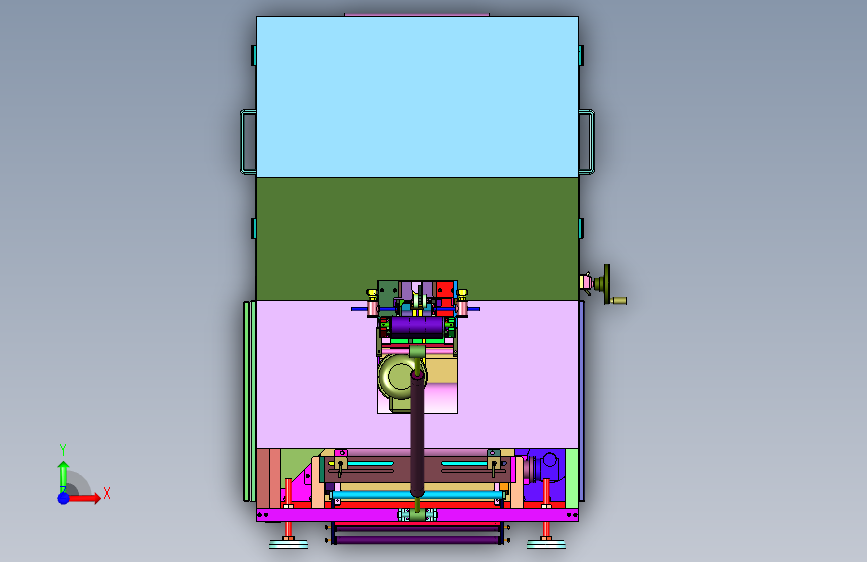Click the red X axis arrow
Screen dimensions: 867x562
click(84, 498)
